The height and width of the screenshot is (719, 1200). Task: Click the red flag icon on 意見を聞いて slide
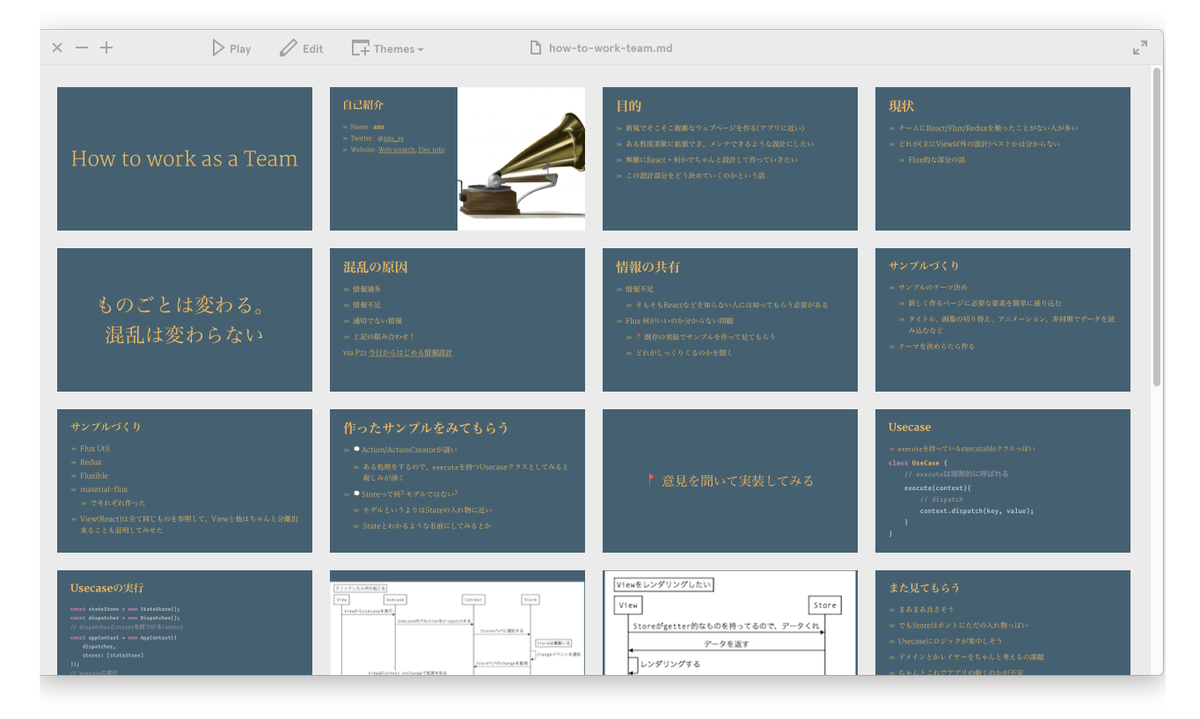651,480
